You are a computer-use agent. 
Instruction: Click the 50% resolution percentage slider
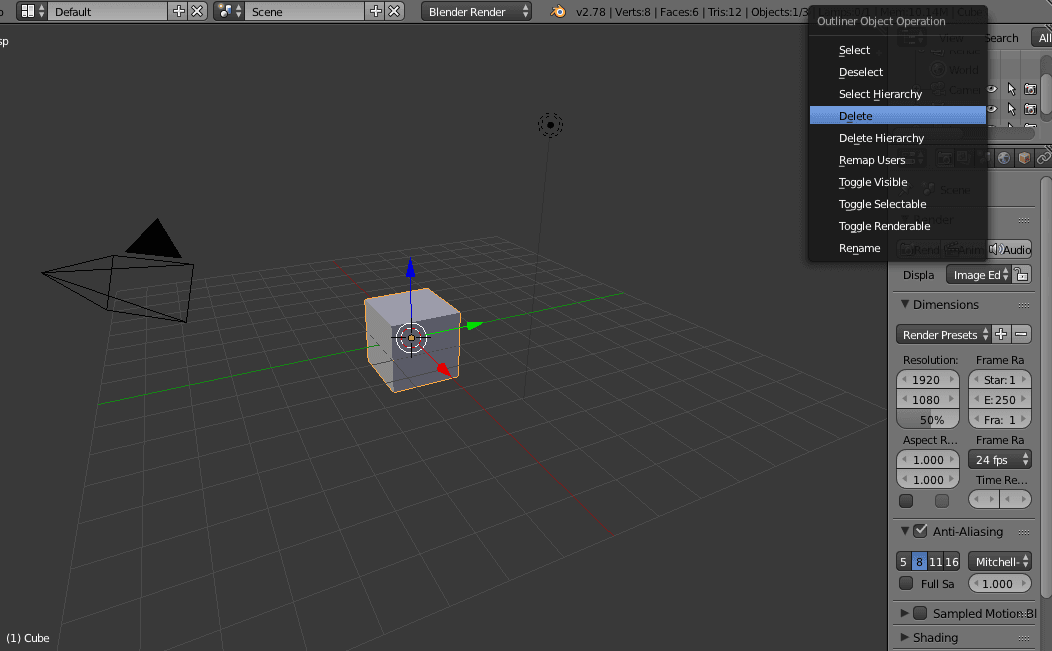(x=927, y=420)
